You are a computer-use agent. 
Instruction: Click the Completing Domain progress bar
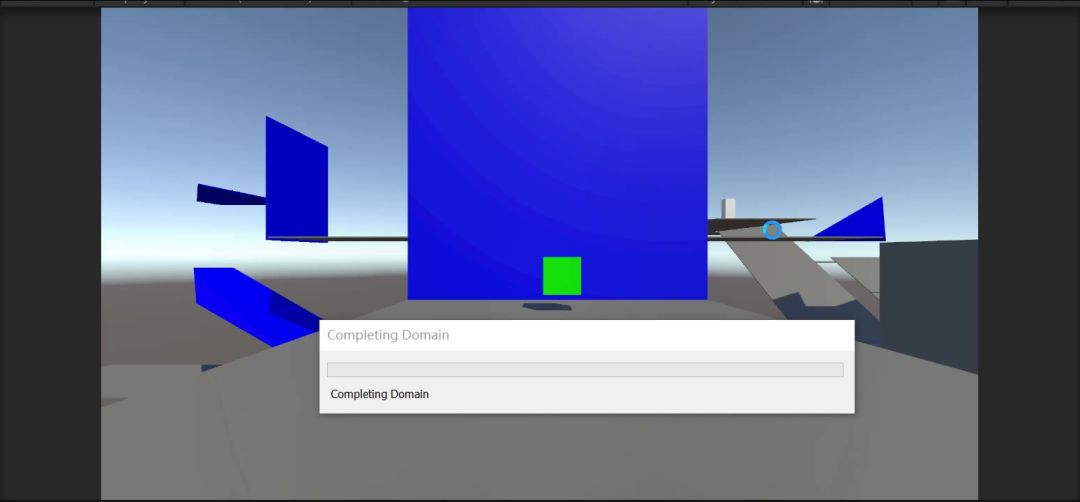point(585,370)
